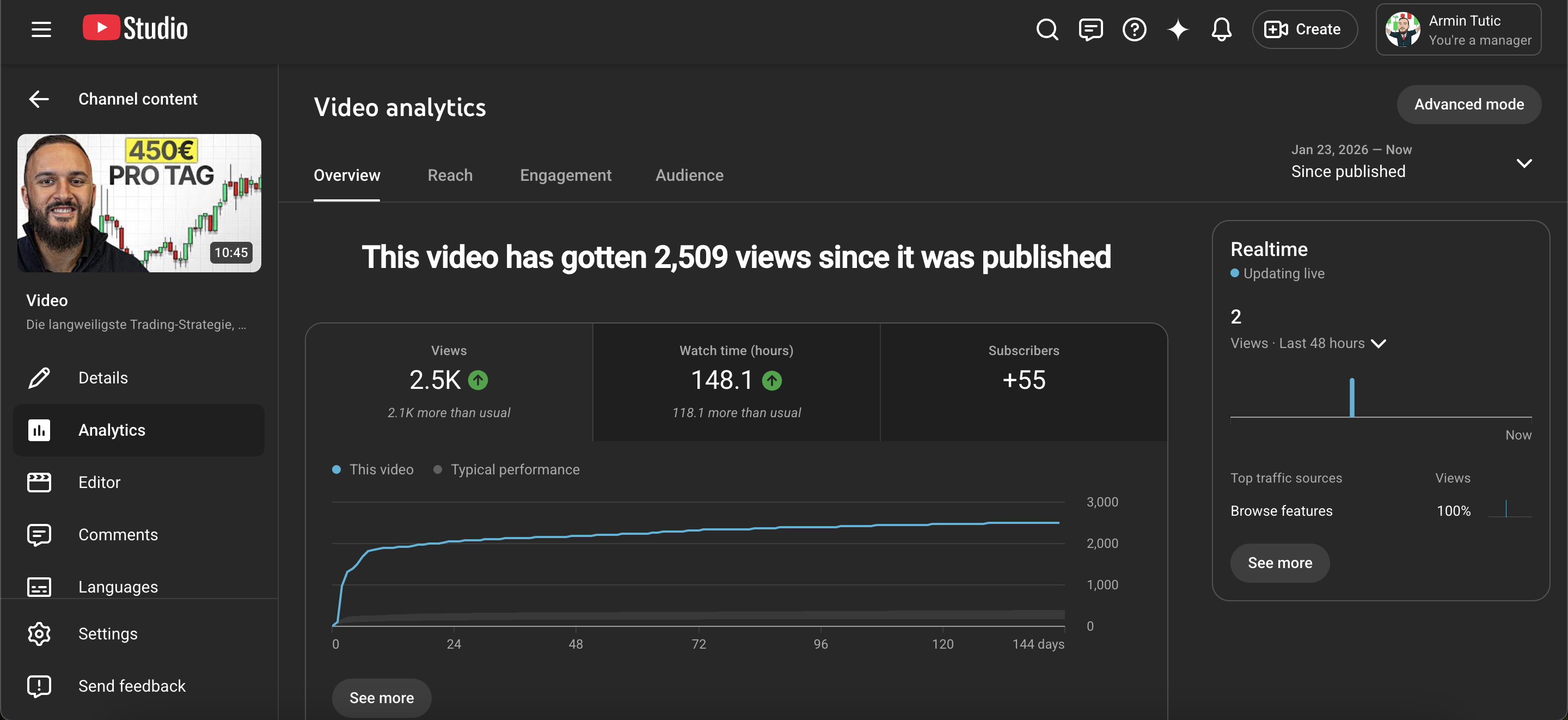Click the sparkle Ask Studio icon

(x=1178, y=29)
